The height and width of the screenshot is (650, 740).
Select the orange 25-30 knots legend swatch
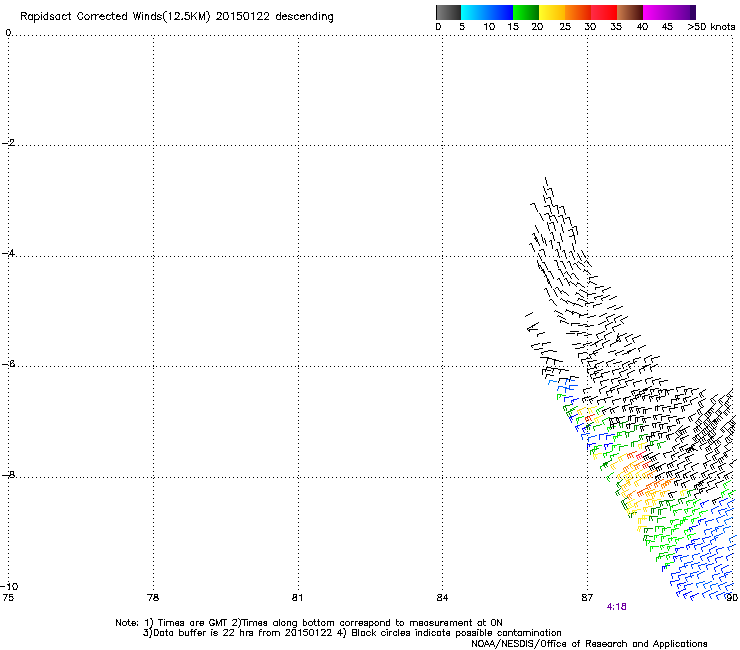(578, 12)
